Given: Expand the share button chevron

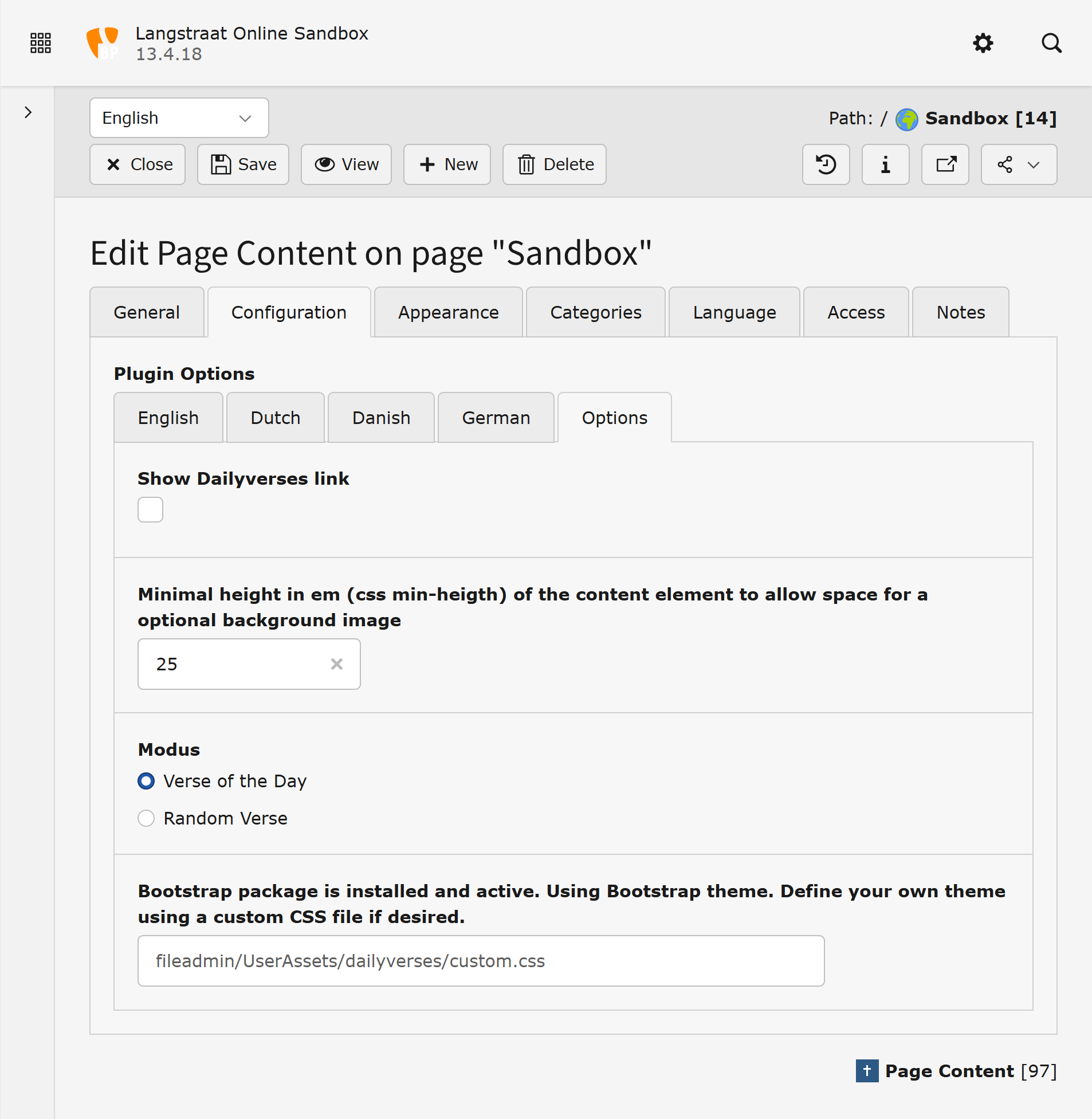Looking at the screenshot, I should (1034, 164).
